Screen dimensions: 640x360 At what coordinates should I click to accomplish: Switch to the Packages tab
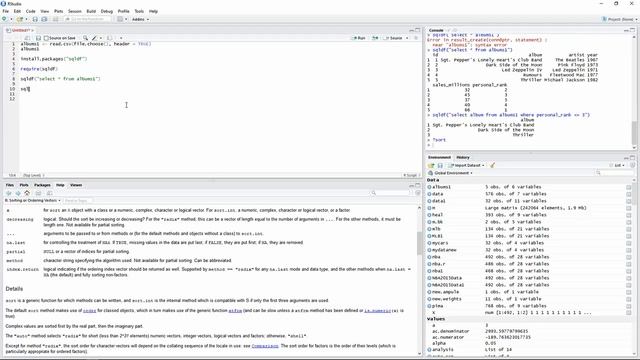(42, 185)
